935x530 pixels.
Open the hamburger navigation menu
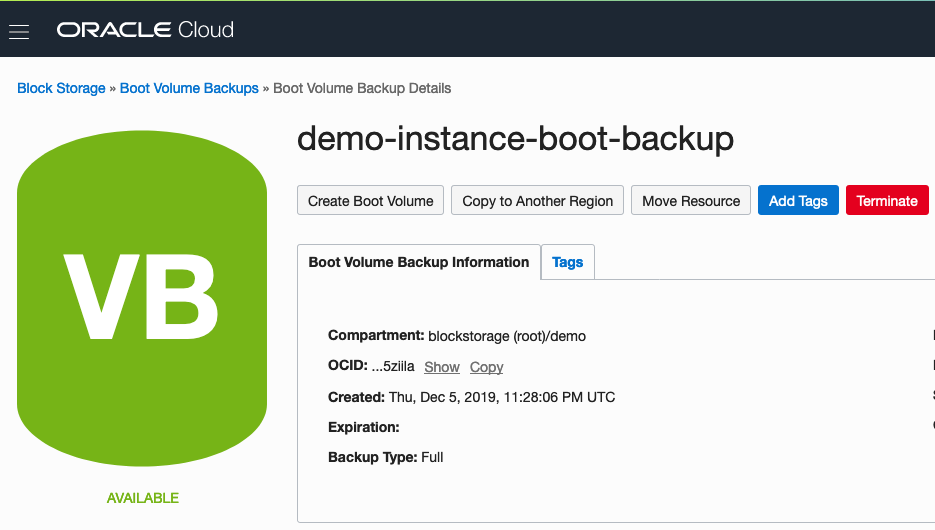19,31
